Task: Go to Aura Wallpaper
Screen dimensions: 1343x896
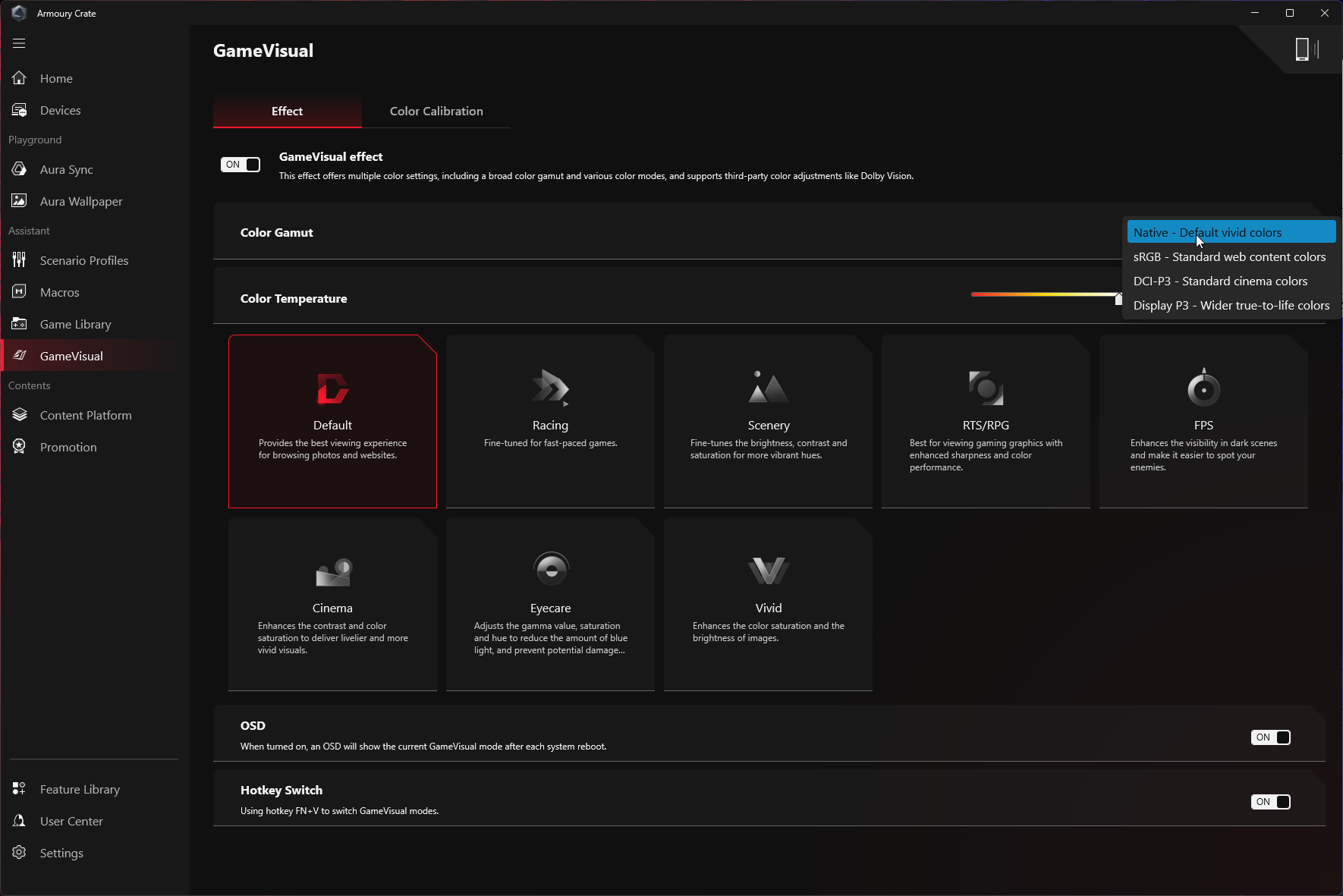Action: [x=94, y=201]
